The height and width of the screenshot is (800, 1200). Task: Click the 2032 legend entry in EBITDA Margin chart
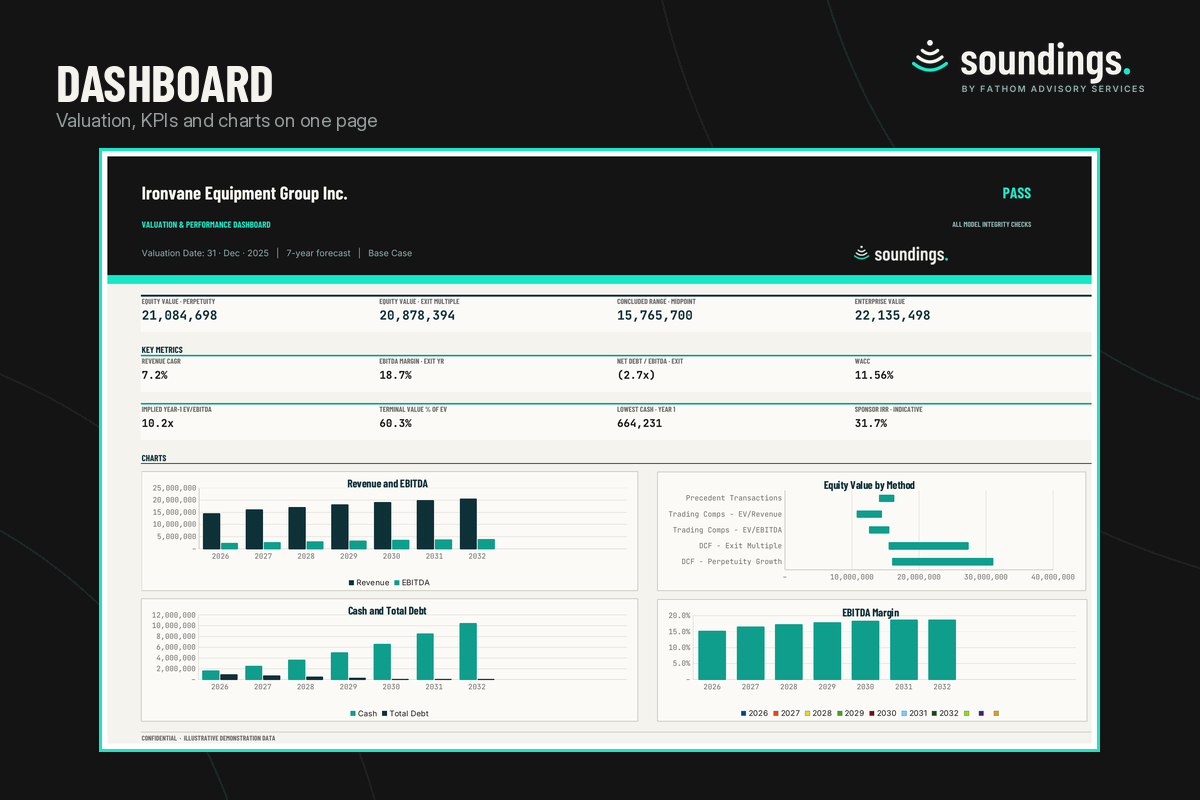click(x=945, y=713)
